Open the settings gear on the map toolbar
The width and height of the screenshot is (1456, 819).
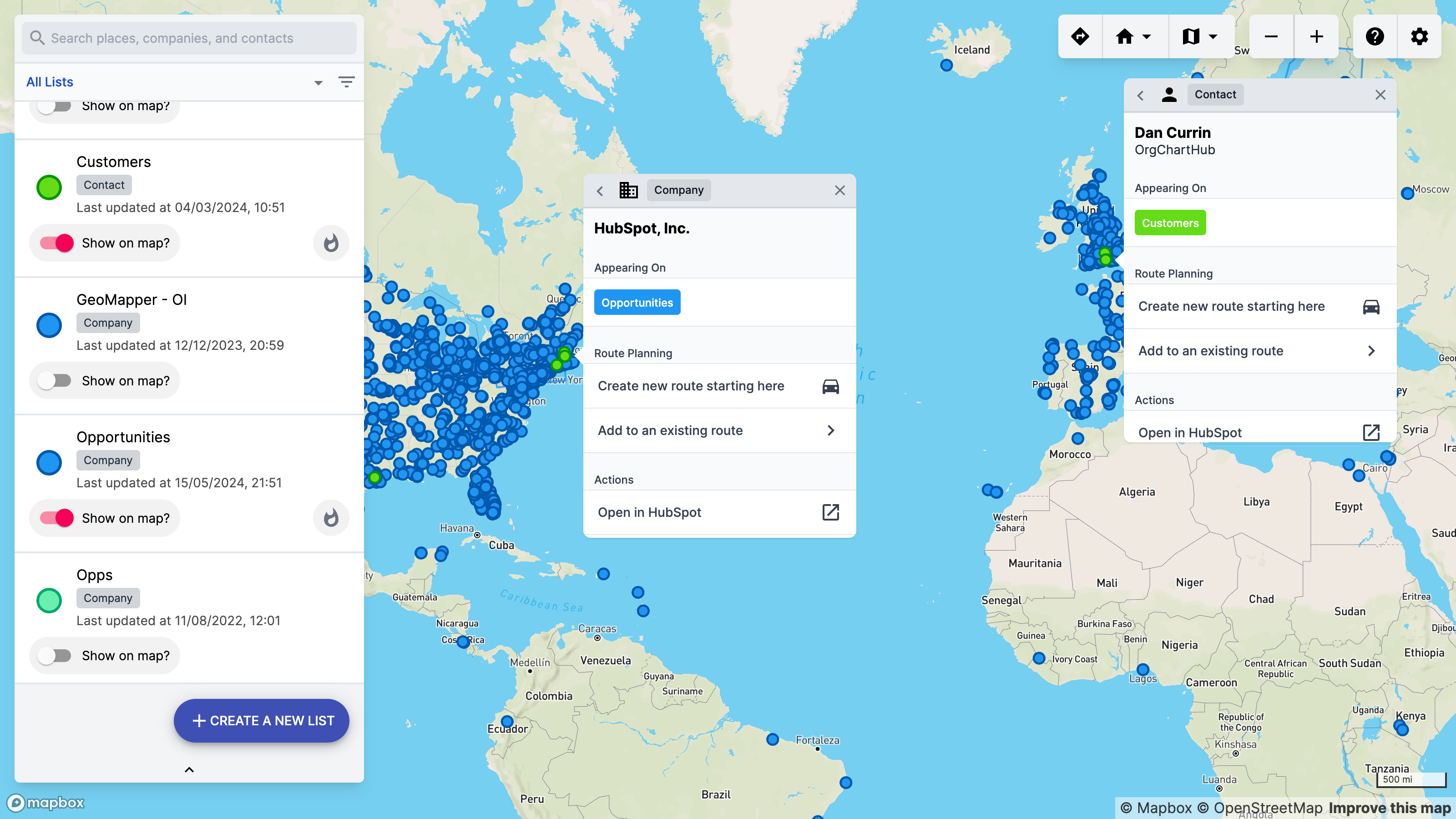[1420, 36]
